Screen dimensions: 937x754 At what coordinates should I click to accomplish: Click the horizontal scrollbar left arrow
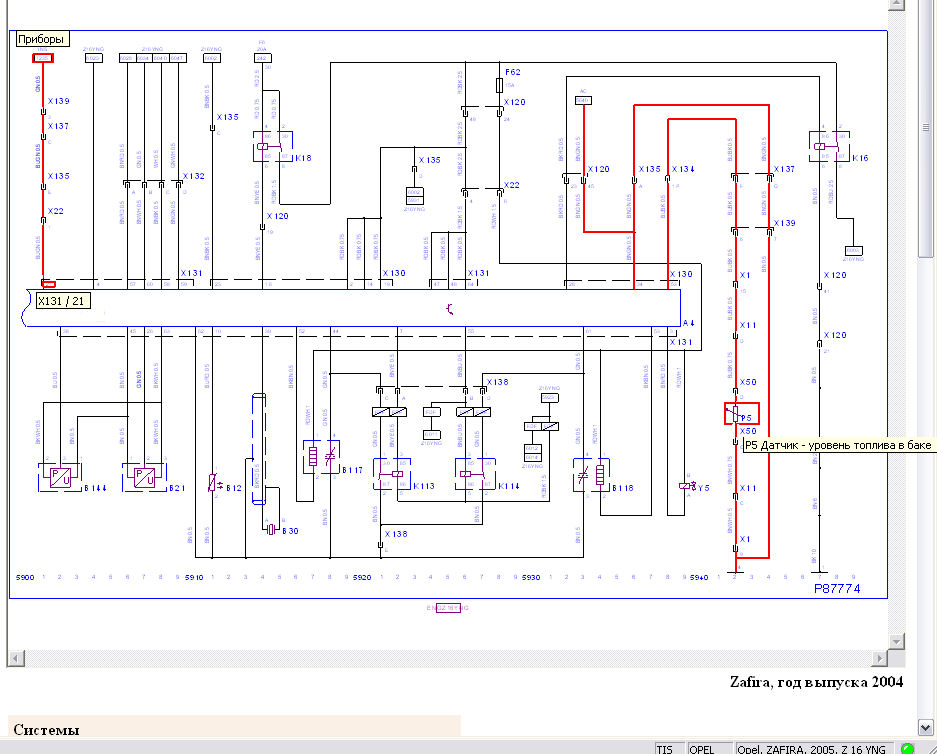16,658
